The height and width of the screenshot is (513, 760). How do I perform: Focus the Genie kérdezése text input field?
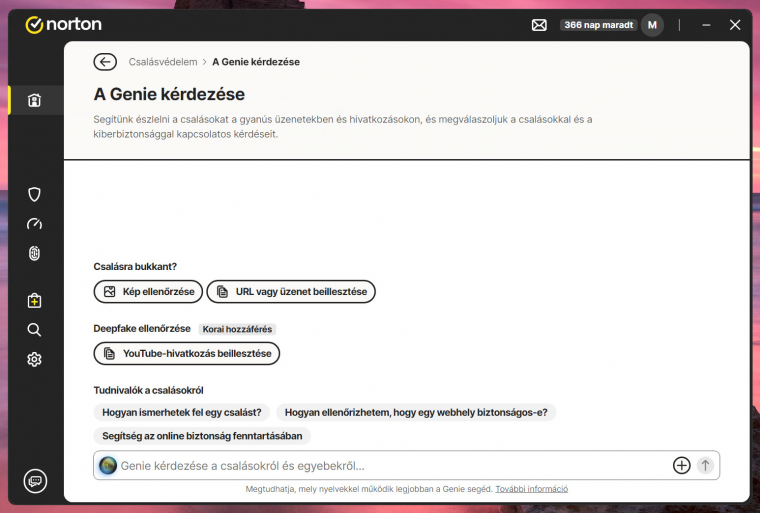click(390, 465)
